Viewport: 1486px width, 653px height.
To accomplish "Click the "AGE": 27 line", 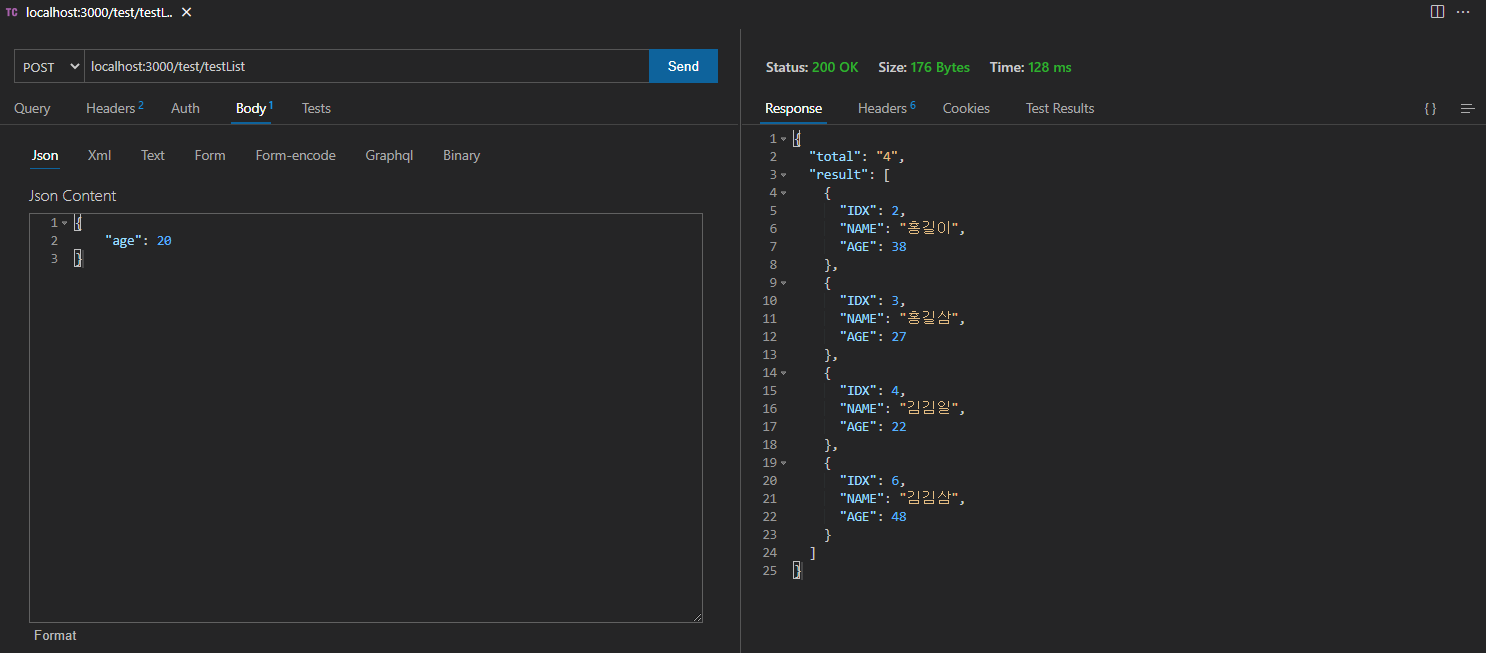I will [x=873, y=337].
